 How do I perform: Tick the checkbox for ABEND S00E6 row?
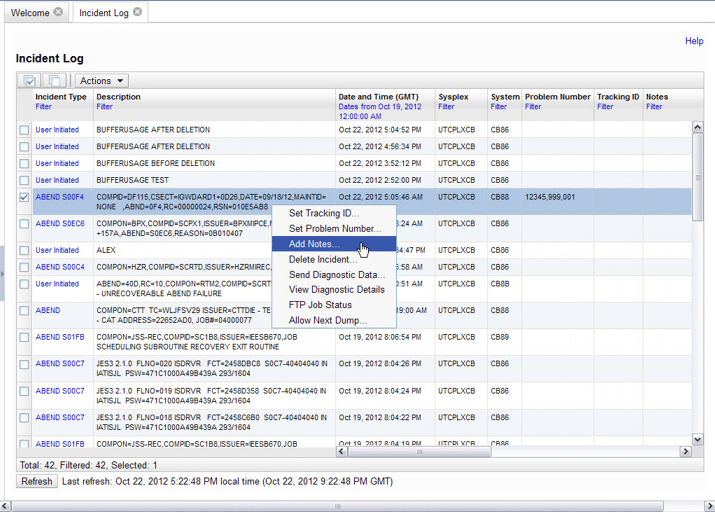pos(24,224)
